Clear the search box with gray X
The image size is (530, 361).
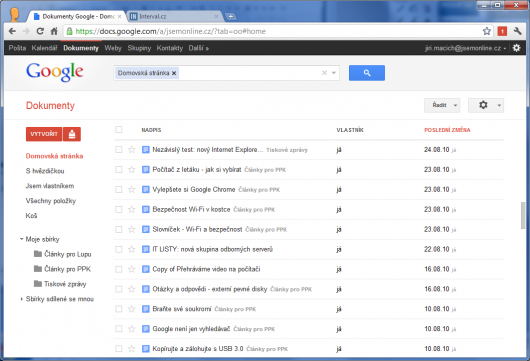click(324, 73)
